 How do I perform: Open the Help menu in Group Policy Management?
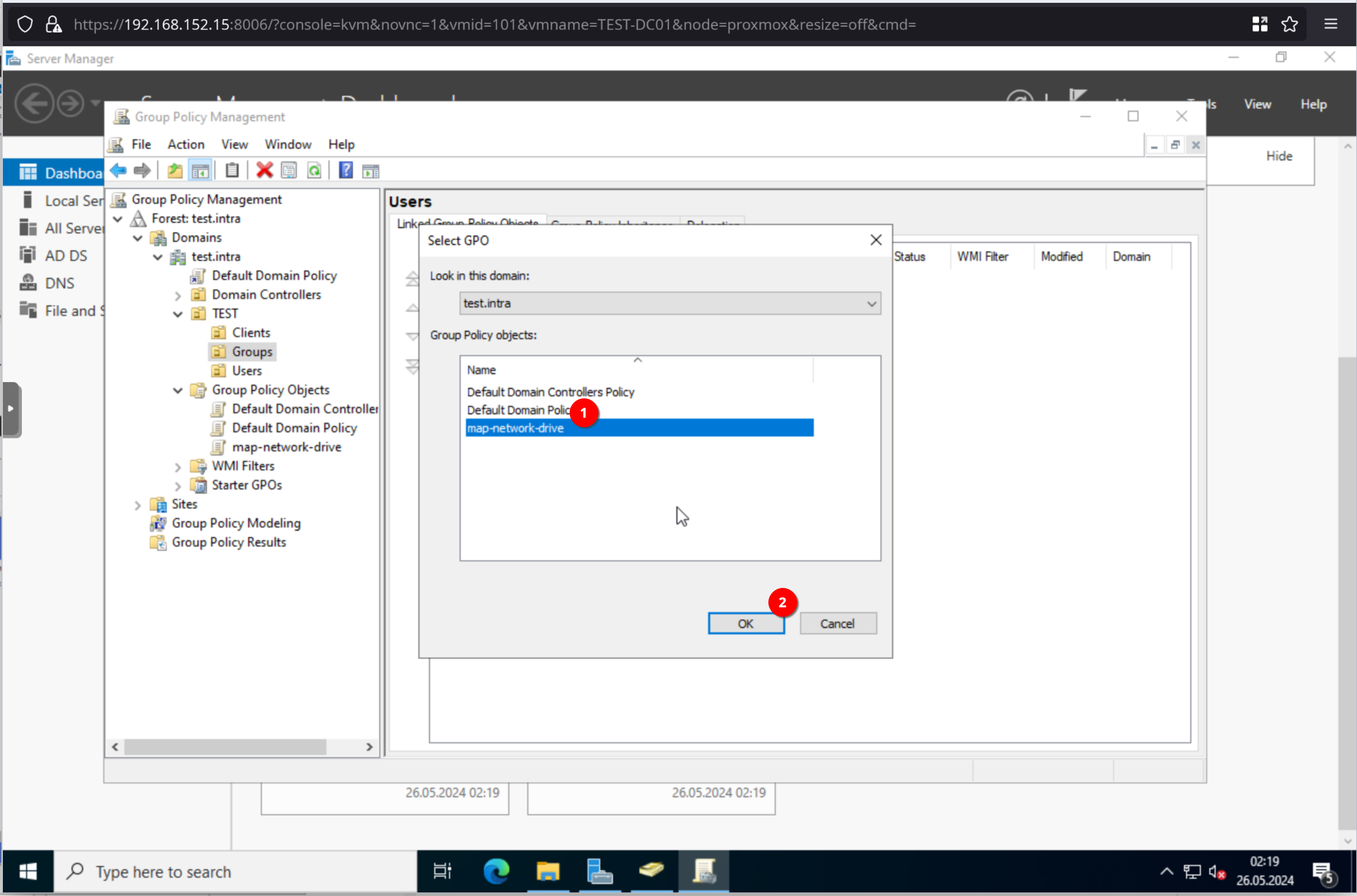(x=341, y=144)
